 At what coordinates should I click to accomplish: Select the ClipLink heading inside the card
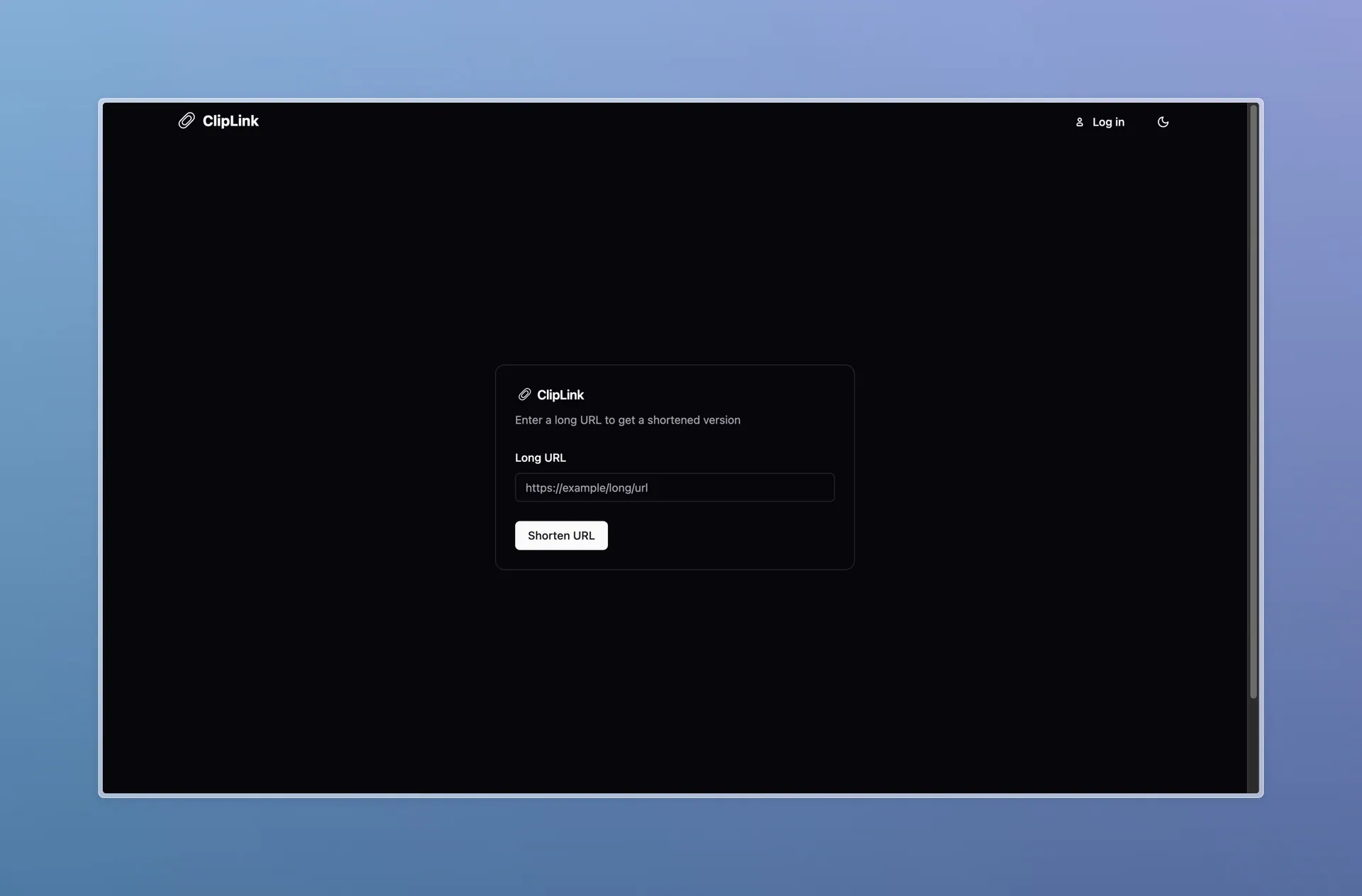[560, 394]
